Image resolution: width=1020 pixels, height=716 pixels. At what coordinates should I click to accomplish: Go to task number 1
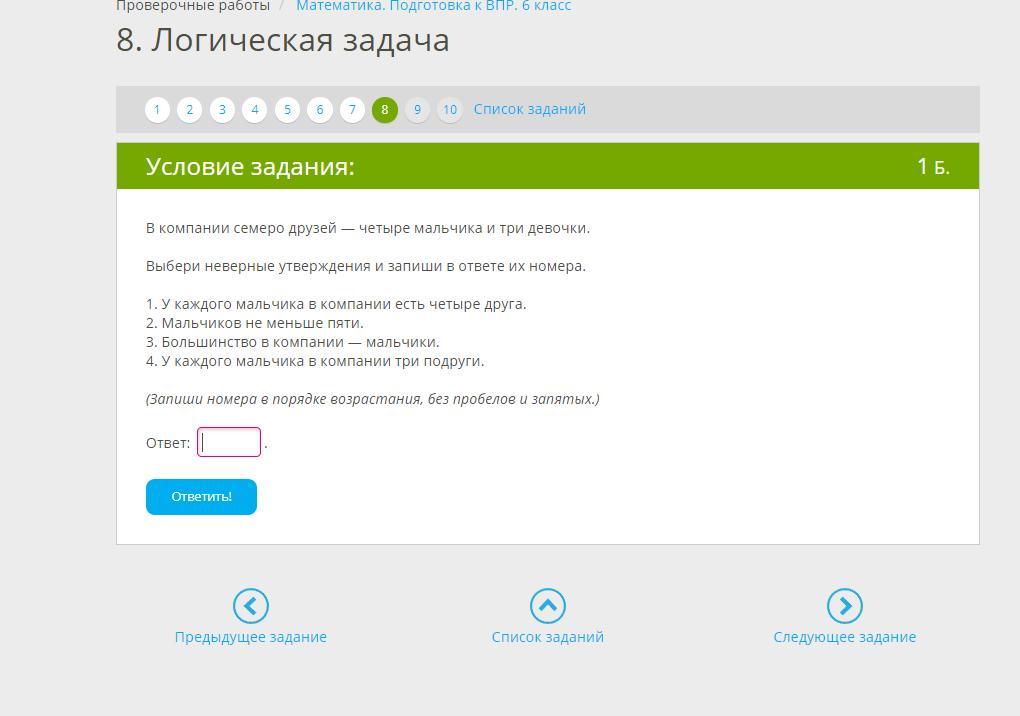[157, 109]
